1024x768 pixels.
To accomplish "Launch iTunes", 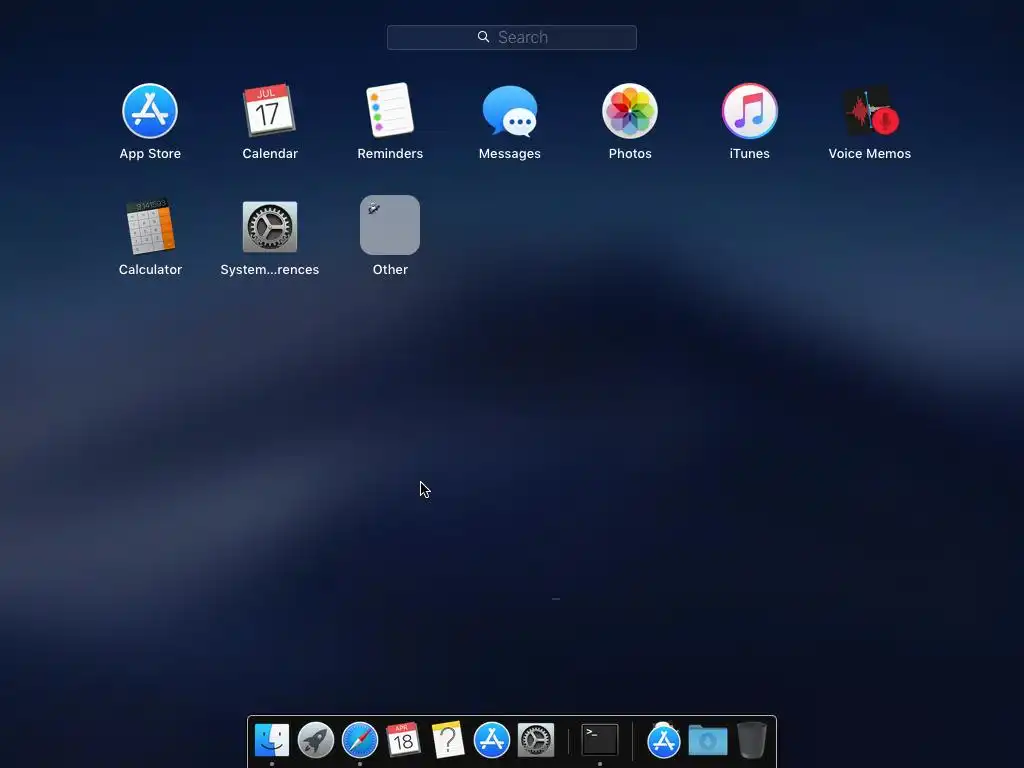I will pos(749,110).
